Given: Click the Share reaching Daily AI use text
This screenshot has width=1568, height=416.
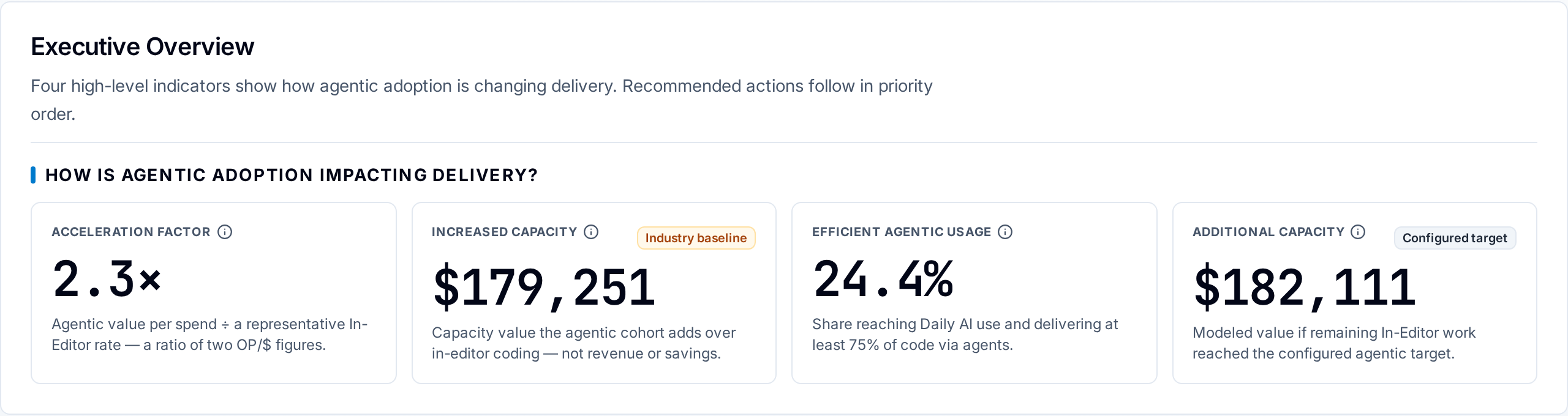Looking at the screenshot, I should tap(965, 335).
